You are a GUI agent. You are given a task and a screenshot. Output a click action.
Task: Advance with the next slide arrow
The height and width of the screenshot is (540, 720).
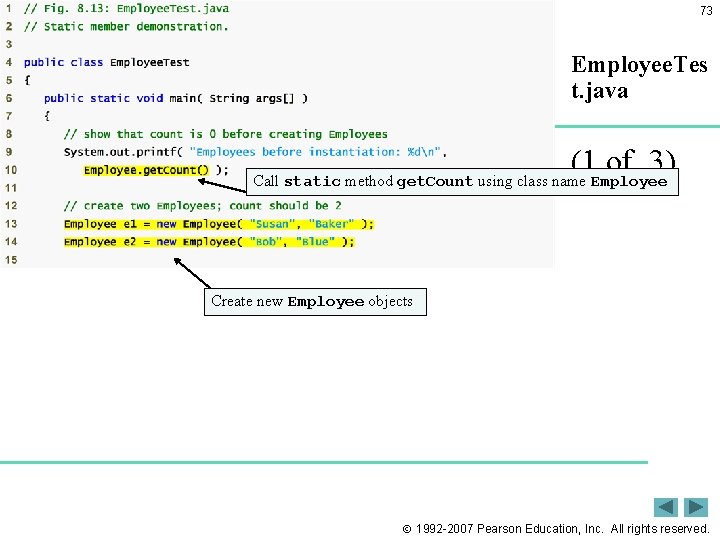click(x=696, y=507)
